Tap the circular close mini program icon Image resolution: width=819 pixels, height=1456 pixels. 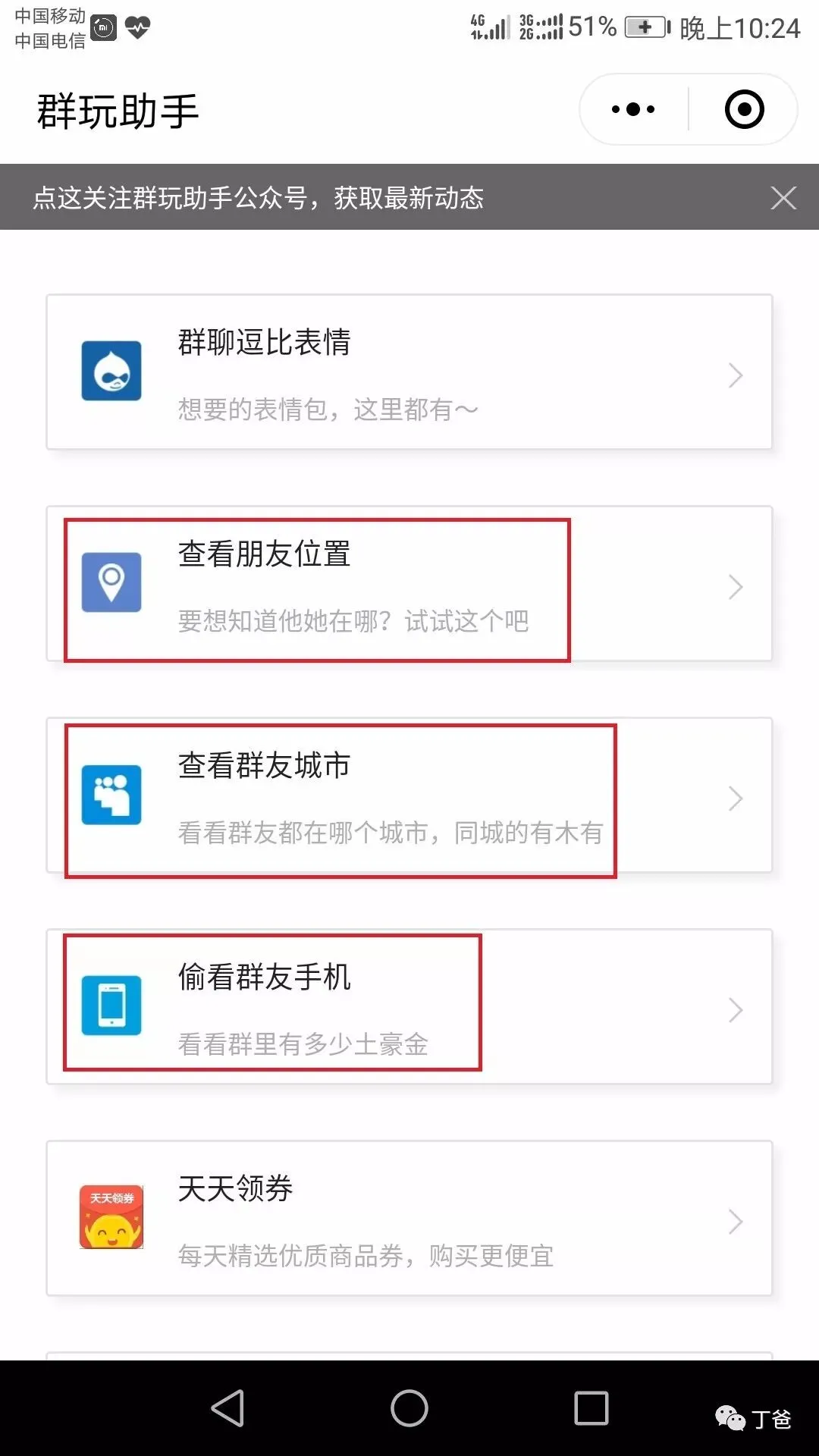click(x=744, y=109)
